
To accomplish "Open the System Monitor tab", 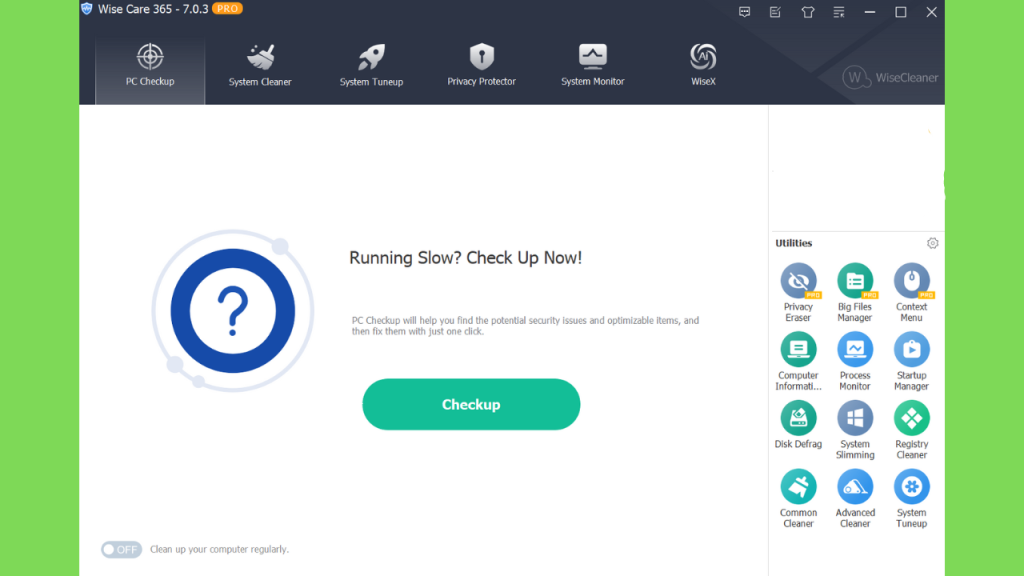I will click(593, 66).
